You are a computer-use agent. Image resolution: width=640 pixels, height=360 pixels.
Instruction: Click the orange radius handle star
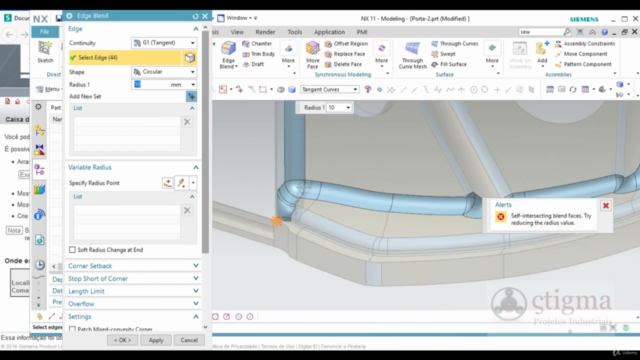(x=277, y=221)
